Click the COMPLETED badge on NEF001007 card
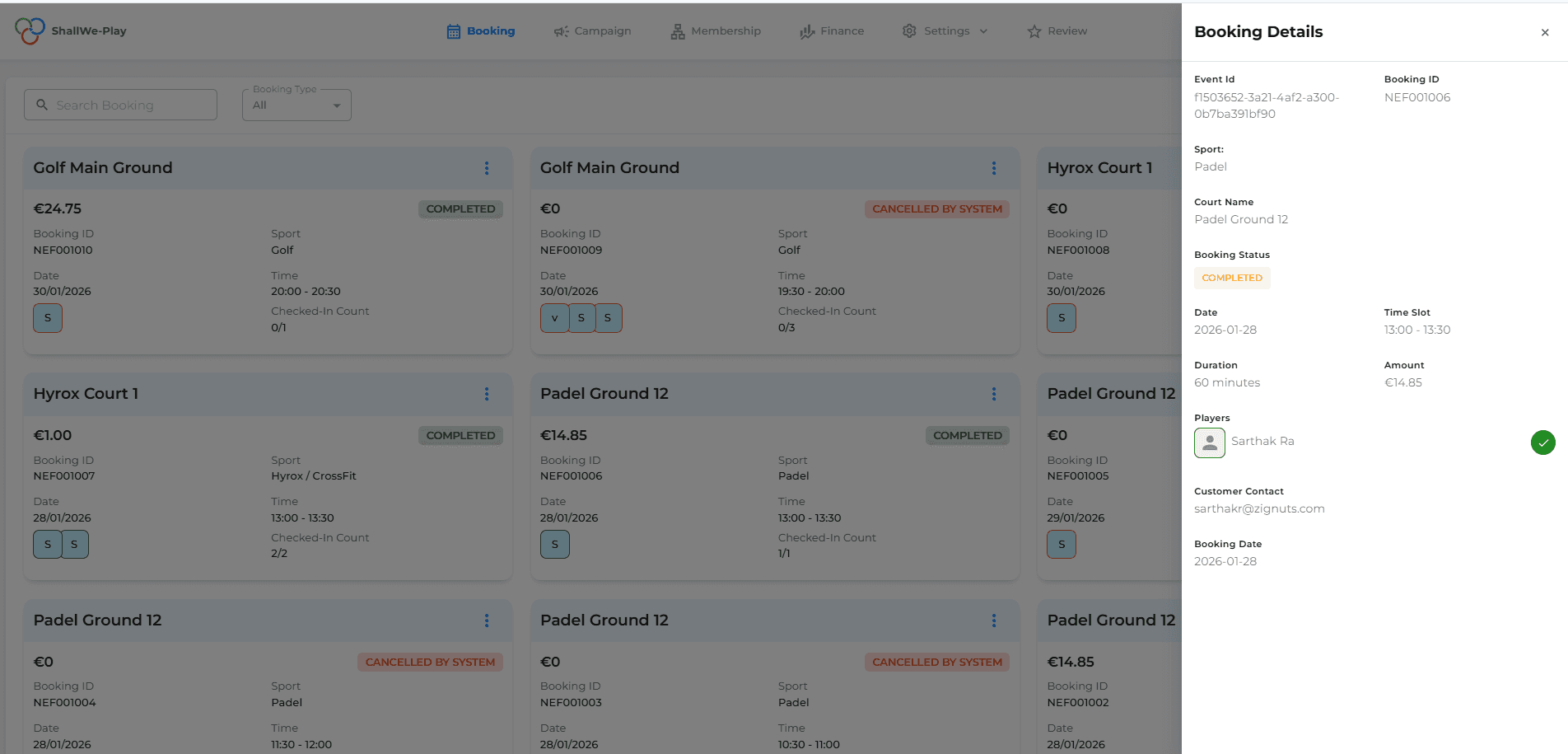Screen dimensions: 1568x754 [460, 435]
